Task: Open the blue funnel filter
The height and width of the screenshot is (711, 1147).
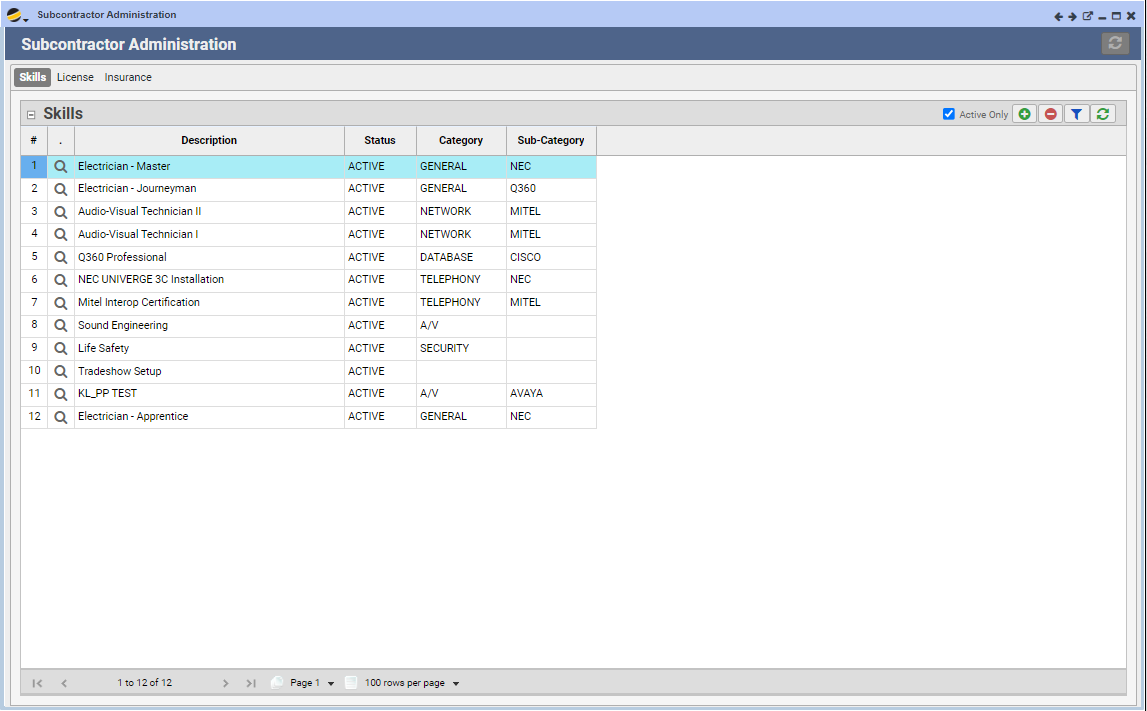Action: (1076, 114)
